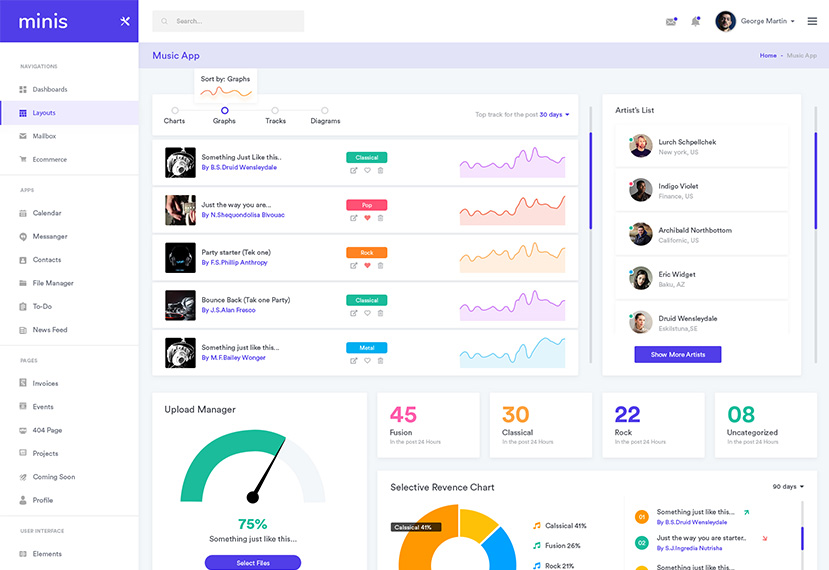Follow the Home breadcrumb link
Screen dimensions: 829x570
767,56
